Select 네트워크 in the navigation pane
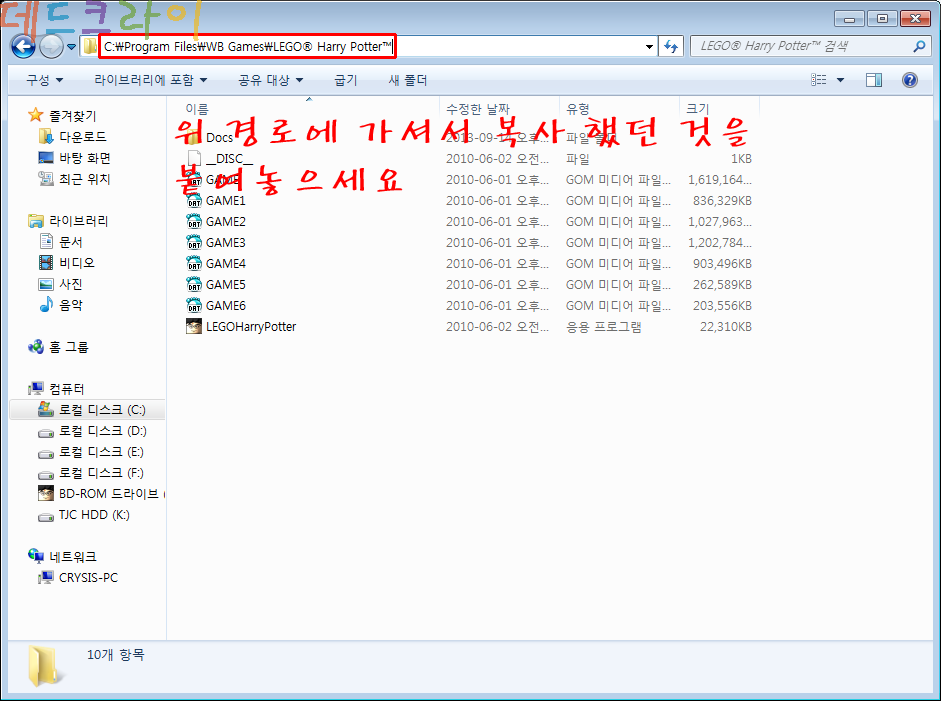941x701 pixels. [73, 557]
